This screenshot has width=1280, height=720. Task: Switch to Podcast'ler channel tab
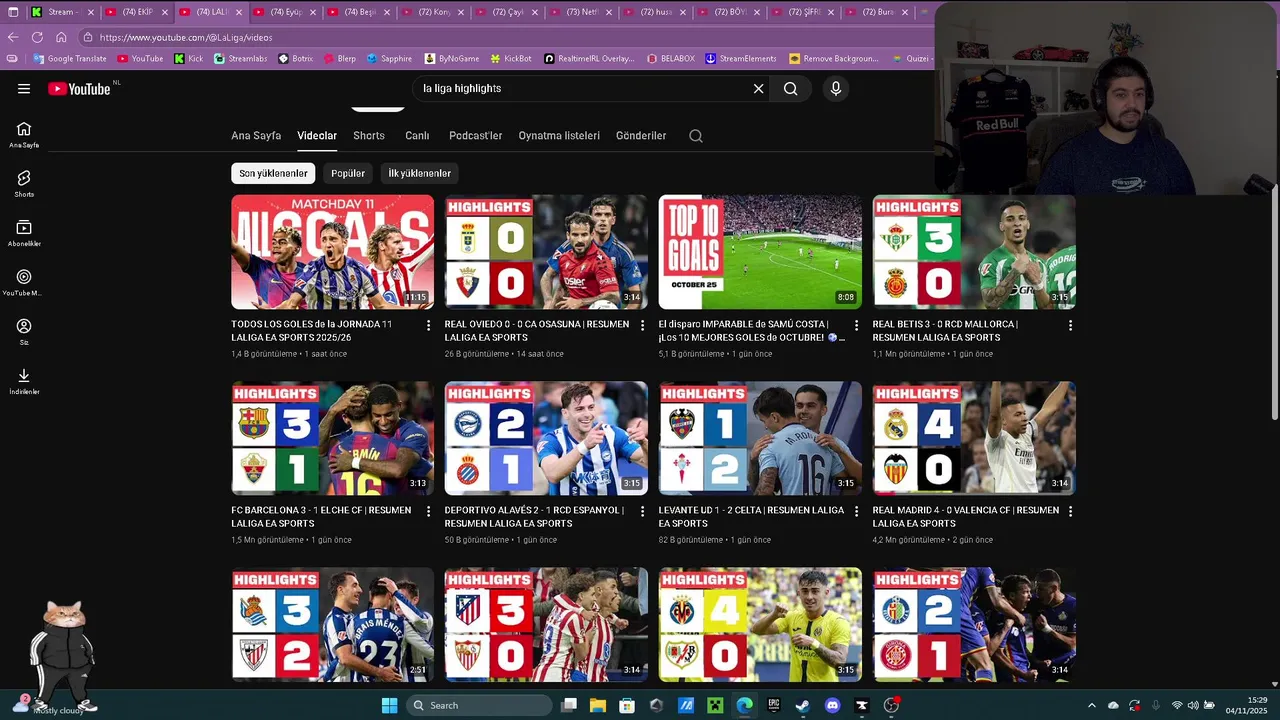[476, 136]
